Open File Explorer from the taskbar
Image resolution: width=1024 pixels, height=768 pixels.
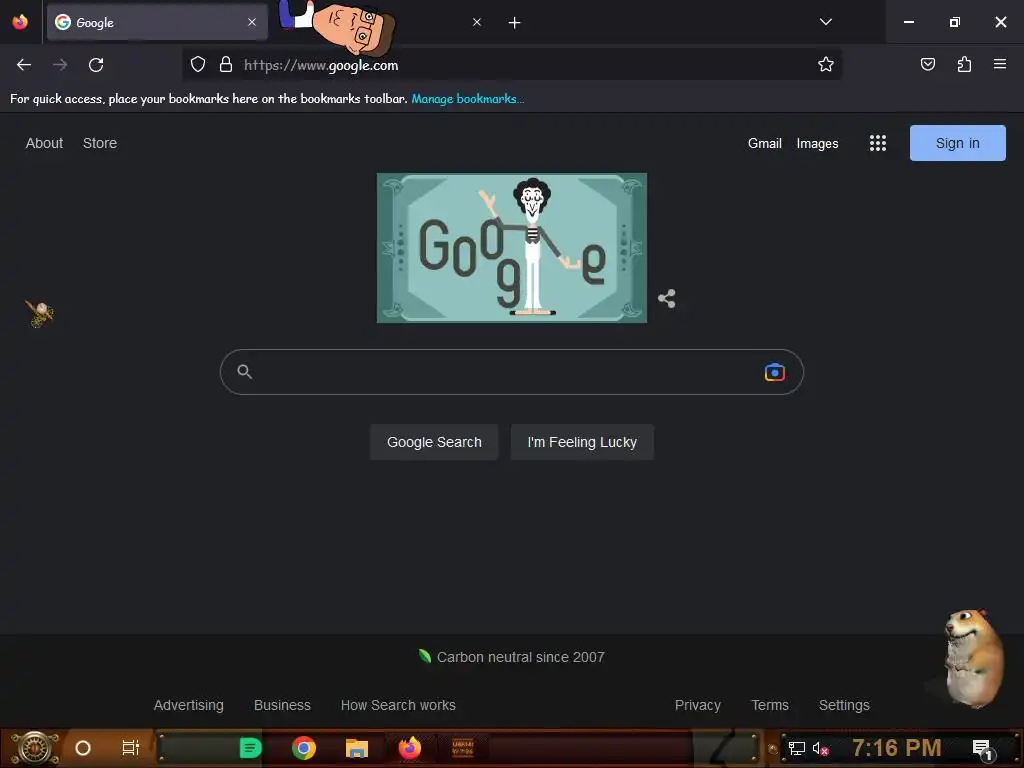point(357,748)
